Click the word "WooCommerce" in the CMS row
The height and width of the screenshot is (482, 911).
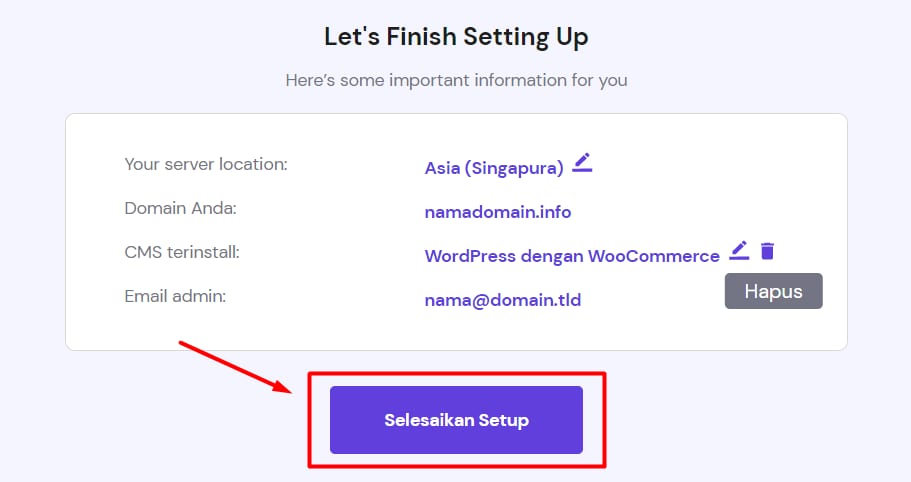[653, 256]
